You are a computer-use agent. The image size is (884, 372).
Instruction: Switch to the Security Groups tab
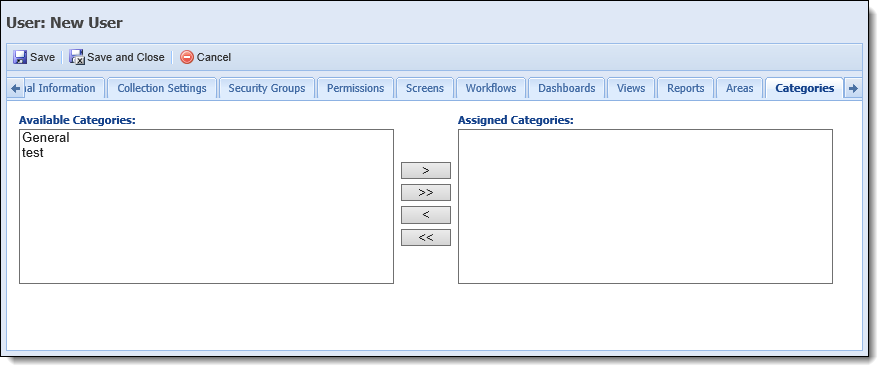pyautogui.click(x=267, y=88)
